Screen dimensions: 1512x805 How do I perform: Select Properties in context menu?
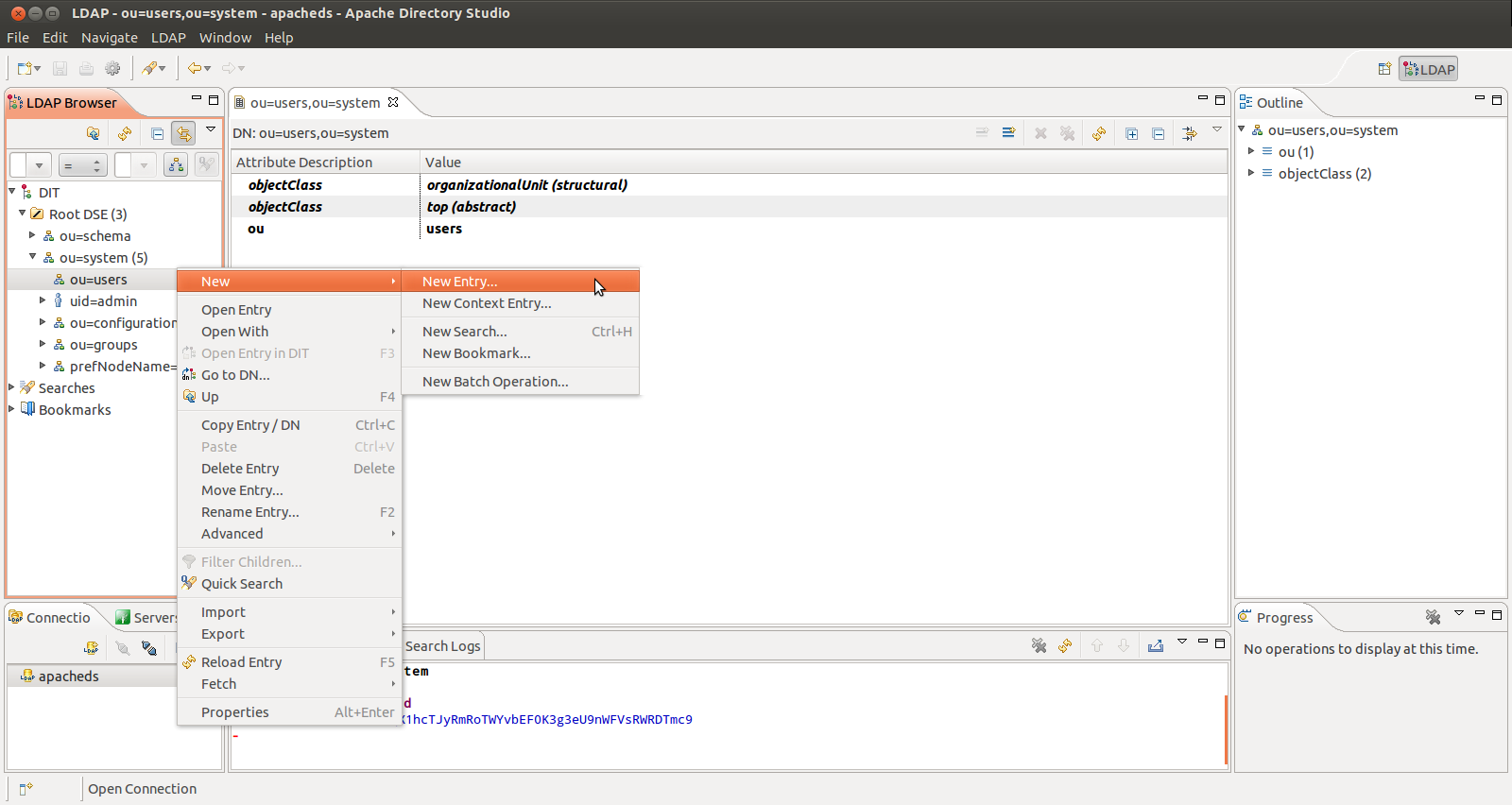pyautogui.click(x=289, y=712)
